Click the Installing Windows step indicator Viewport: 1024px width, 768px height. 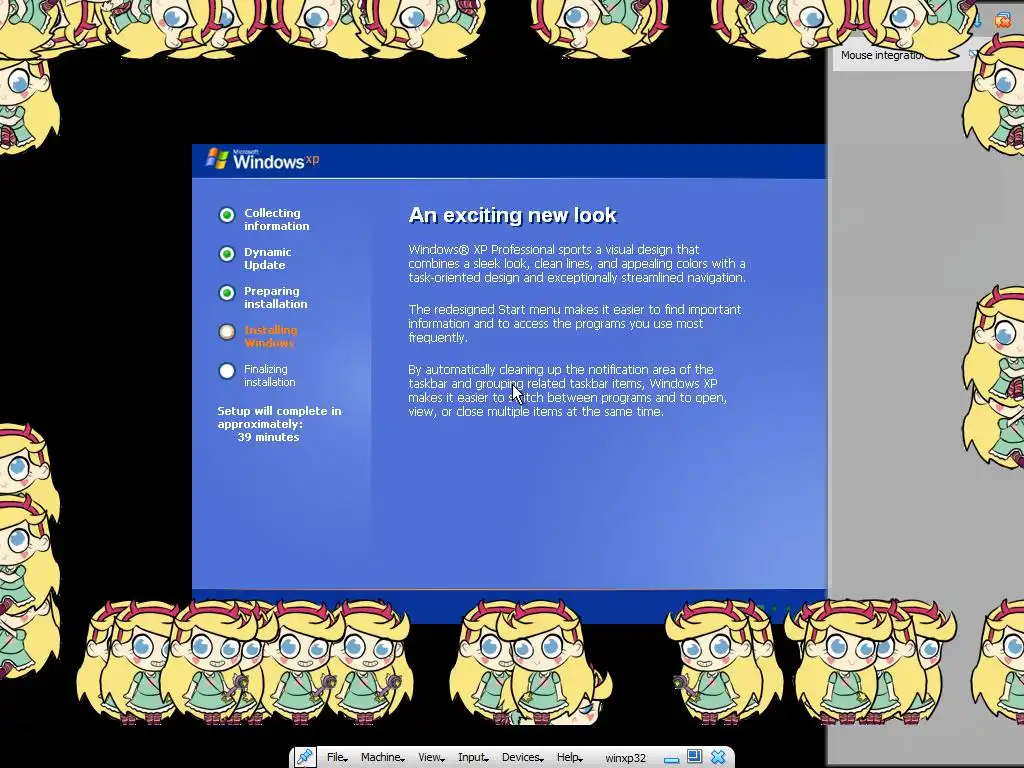tap(227, 332)
